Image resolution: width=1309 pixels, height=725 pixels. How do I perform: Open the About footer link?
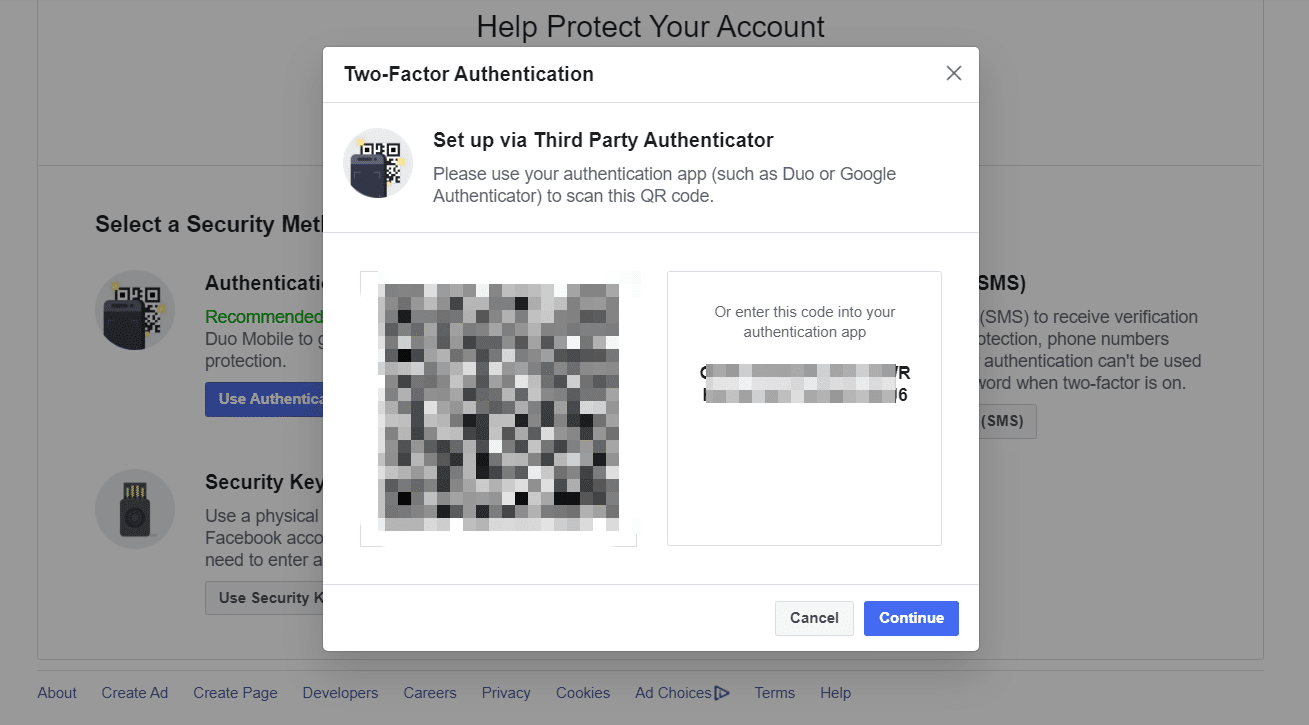[x=57, y=693]
